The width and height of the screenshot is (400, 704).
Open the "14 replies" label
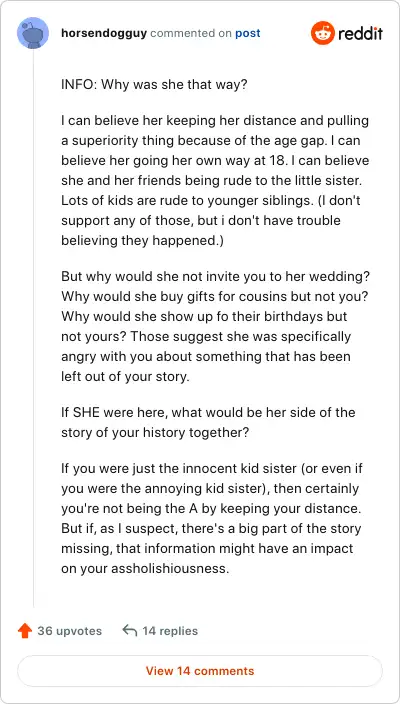[x=170, y=631]
